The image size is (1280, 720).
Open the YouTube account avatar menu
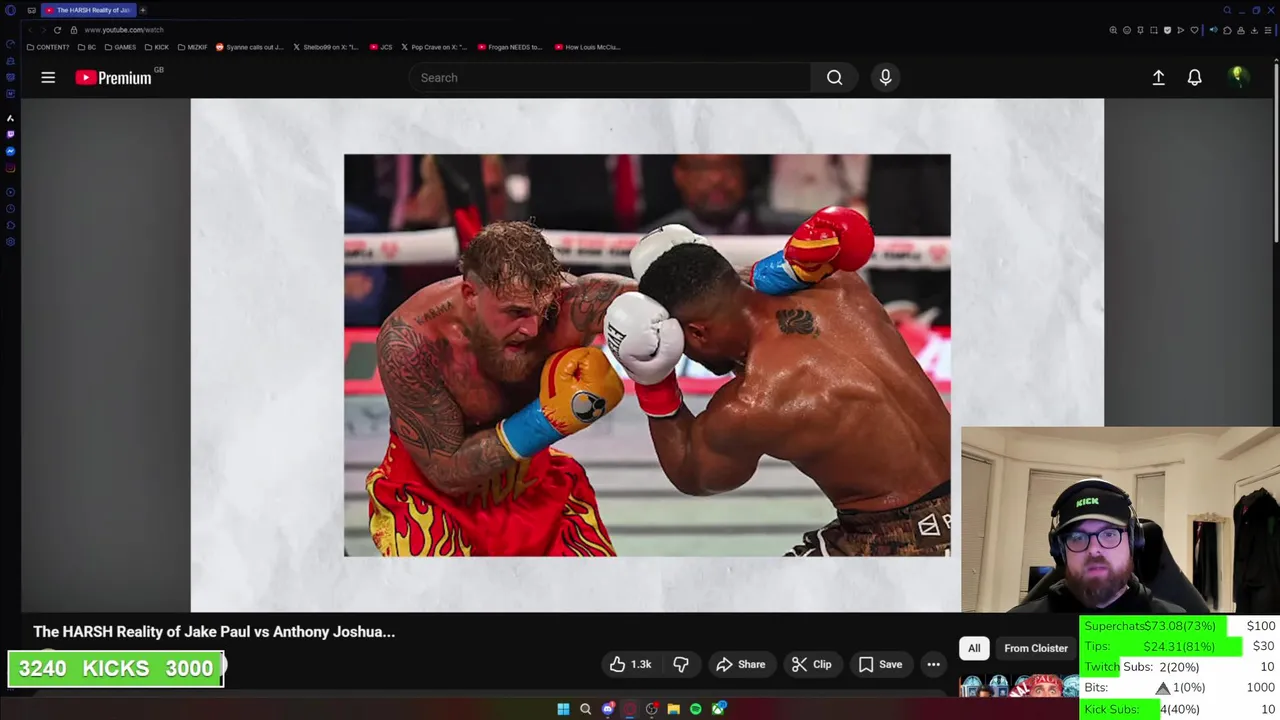coord(1238,77)
